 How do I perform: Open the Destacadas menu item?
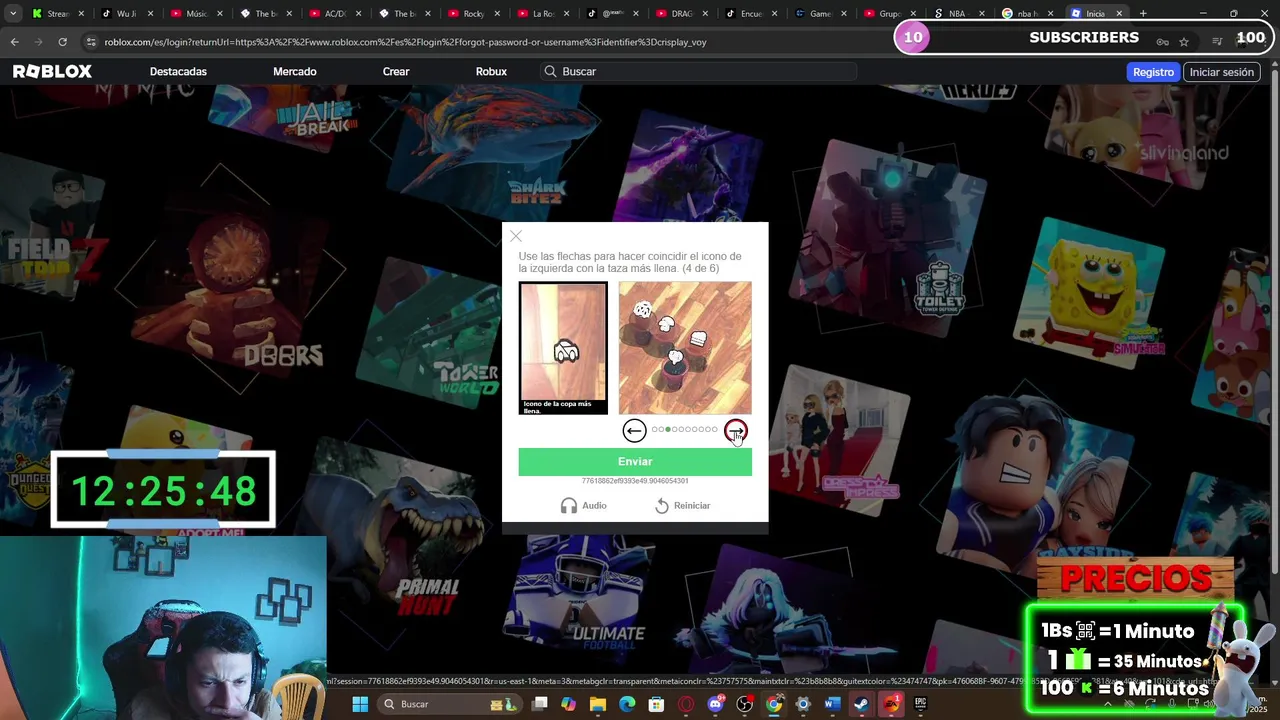pos(178,72)
